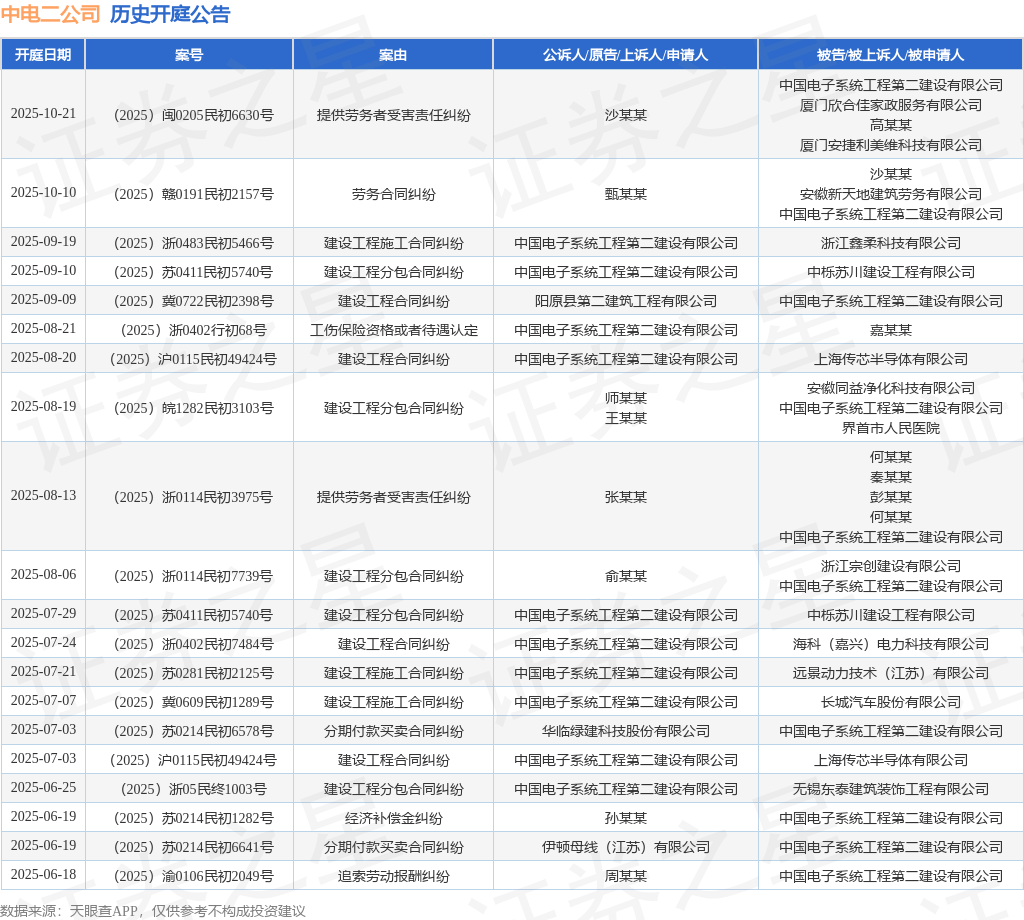Click plaintiff 周某某
The image size is (1024, 920).
[626, 876]
